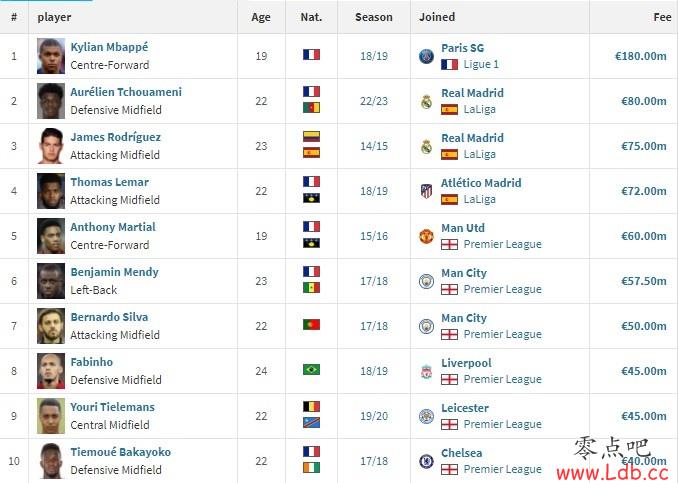Click Man City crest in Mendy row
Viewport: 678px width, 483px height.
(426, 281)
